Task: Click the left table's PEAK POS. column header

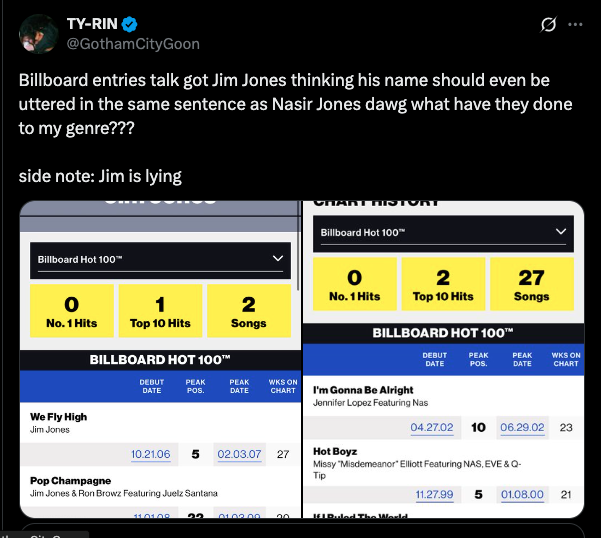Action: pos(195,386)
